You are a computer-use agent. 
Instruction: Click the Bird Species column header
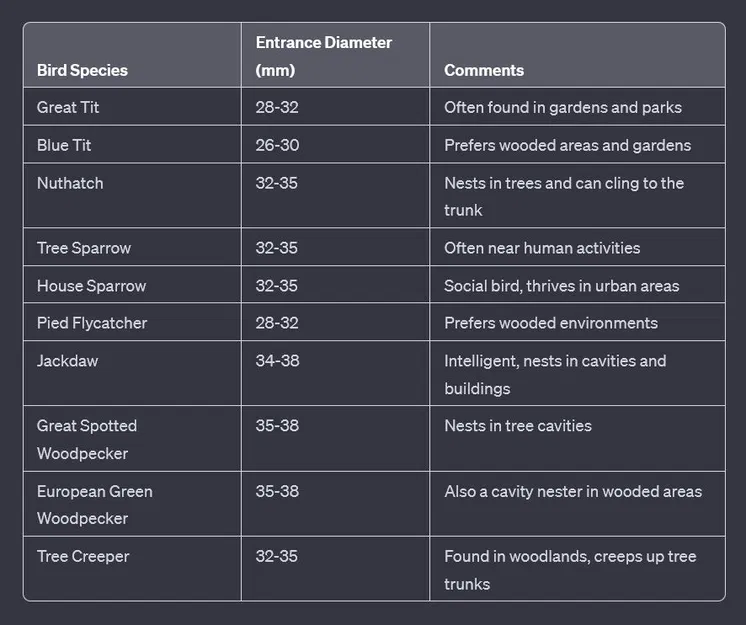point(82,70)
